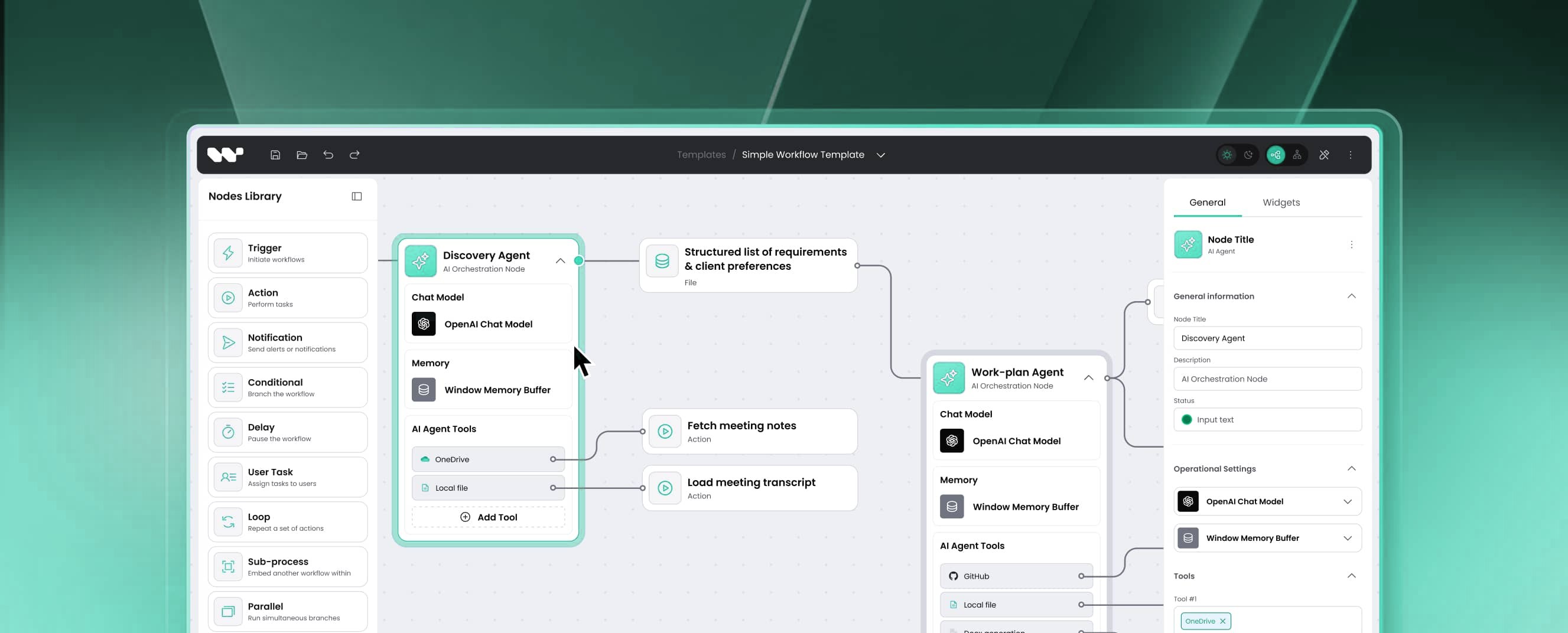Open Simple Workflow Template dropdown chevron
1568x633 pixels.
880,155
